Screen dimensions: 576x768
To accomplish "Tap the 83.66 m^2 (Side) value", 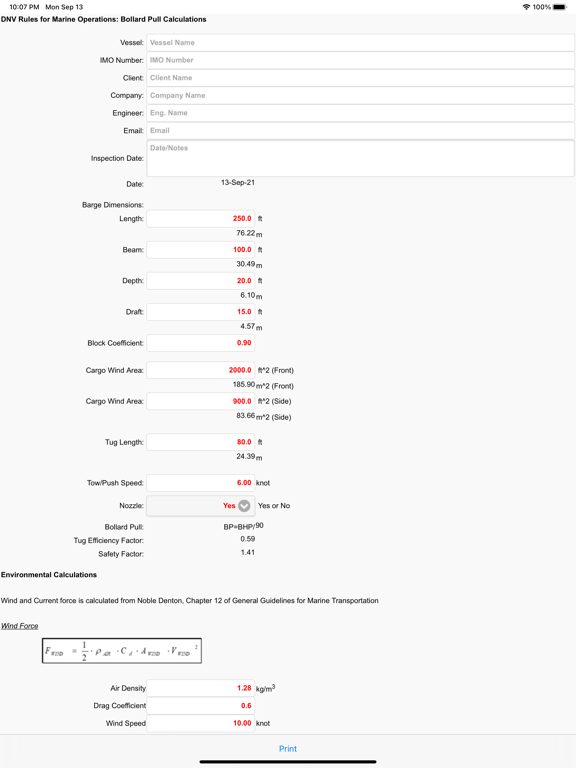I will [264, 416].
